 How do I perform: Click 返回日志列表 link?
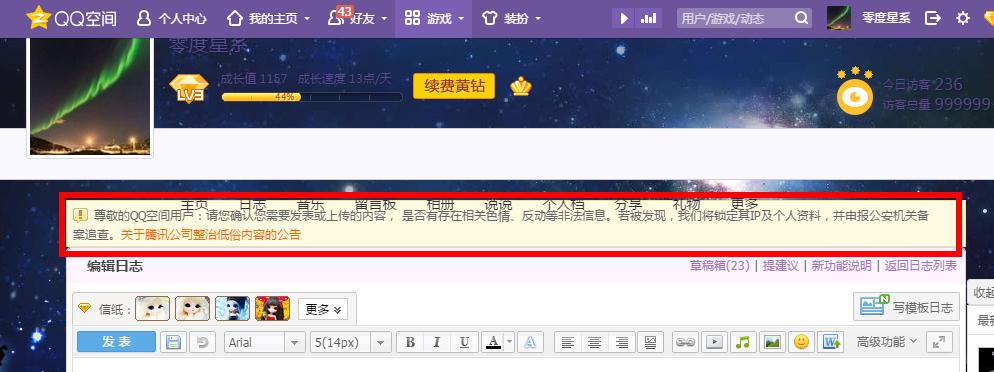pos(920,266)
